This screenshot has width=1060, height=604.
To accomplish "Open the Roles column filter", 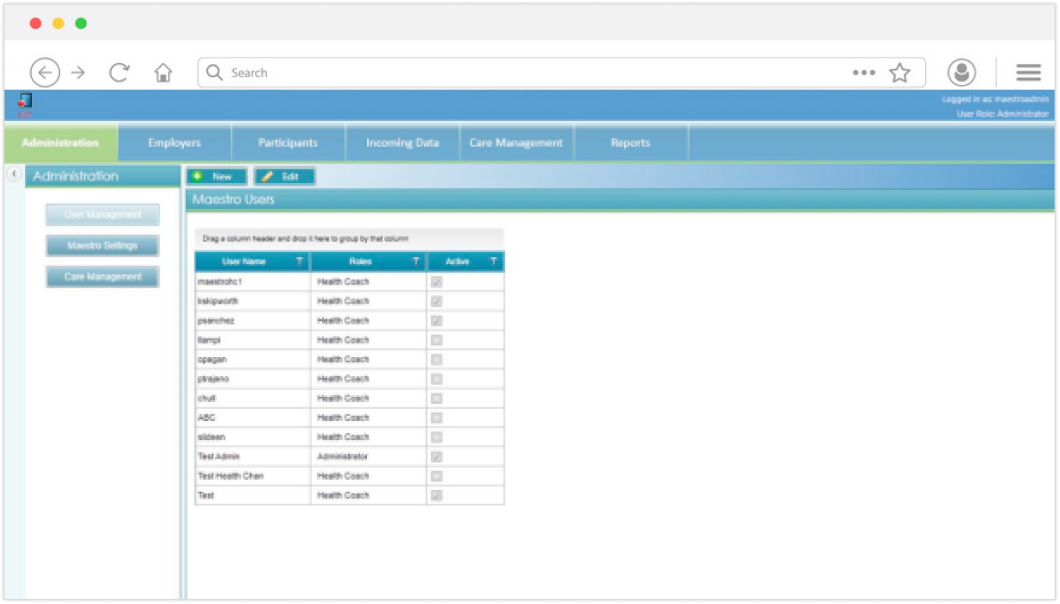I will tap(416, 262).
